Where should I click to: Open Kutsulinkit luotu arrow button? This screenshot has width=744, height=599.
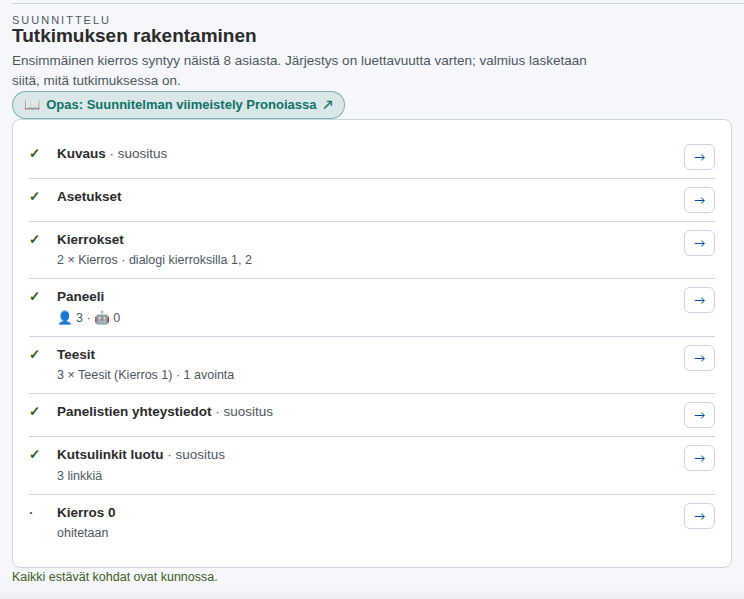pos(699,458)
